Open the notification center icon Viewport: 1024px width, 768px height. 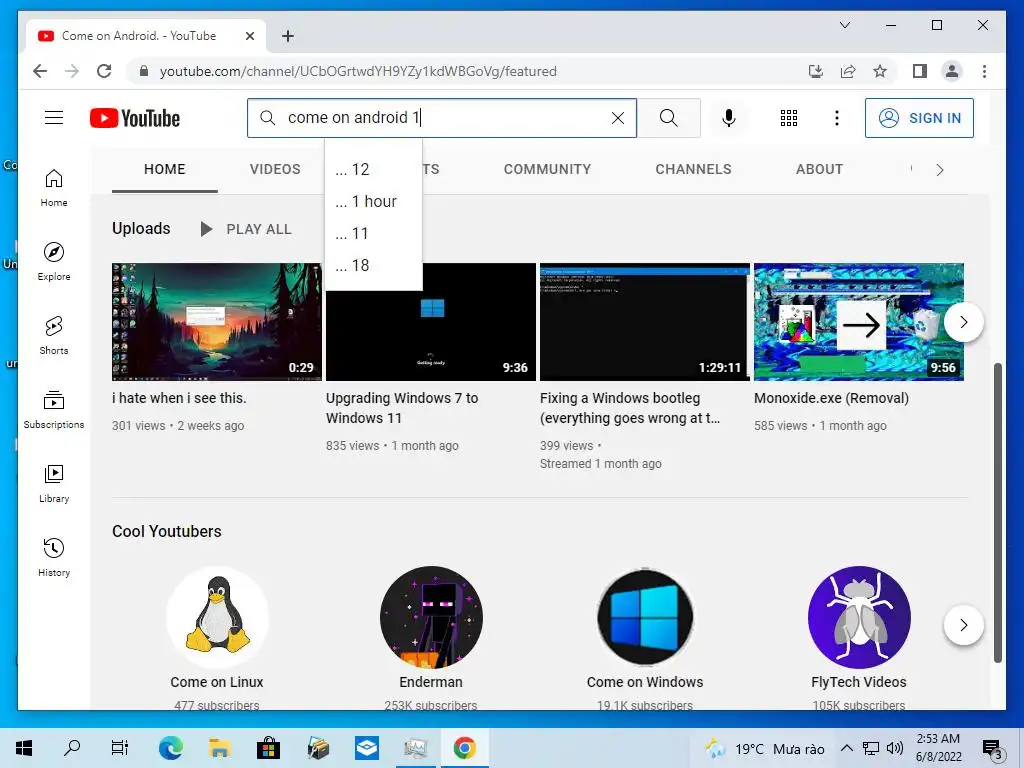click(993, 748)
